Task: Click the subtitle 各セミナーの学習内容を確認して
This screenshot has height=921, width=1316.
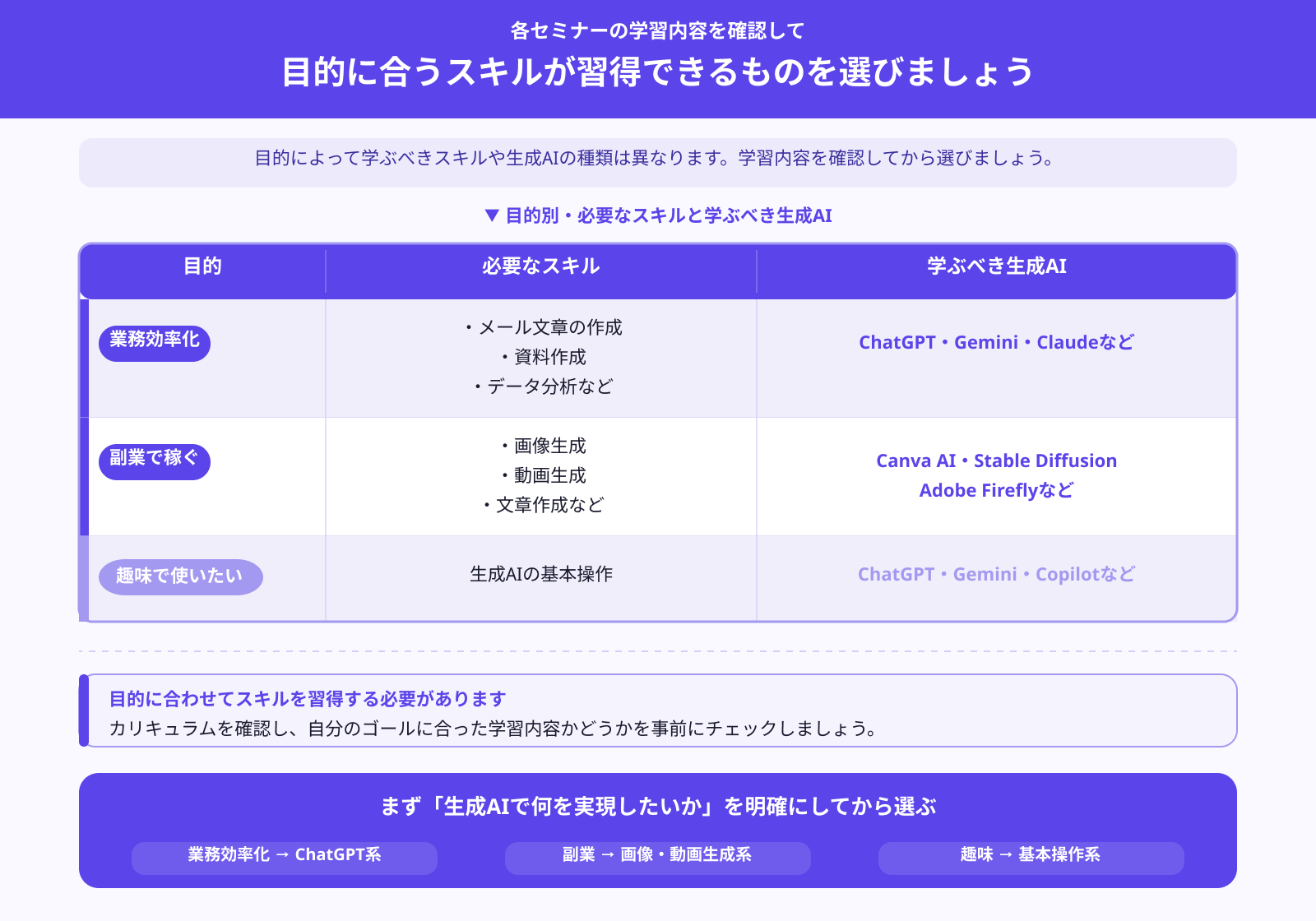Action: 658,30
